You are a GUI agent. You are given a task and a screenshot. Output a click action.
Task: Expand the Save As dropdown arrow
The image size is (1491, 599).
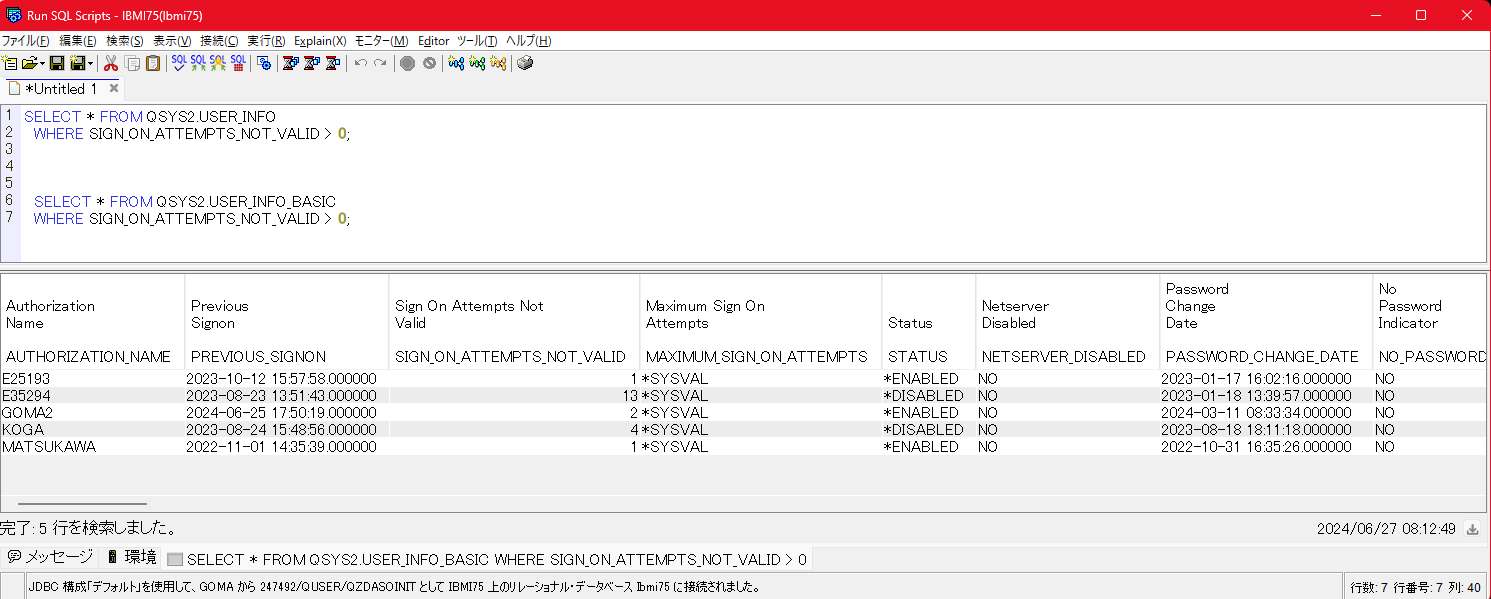tap(92, 63)
